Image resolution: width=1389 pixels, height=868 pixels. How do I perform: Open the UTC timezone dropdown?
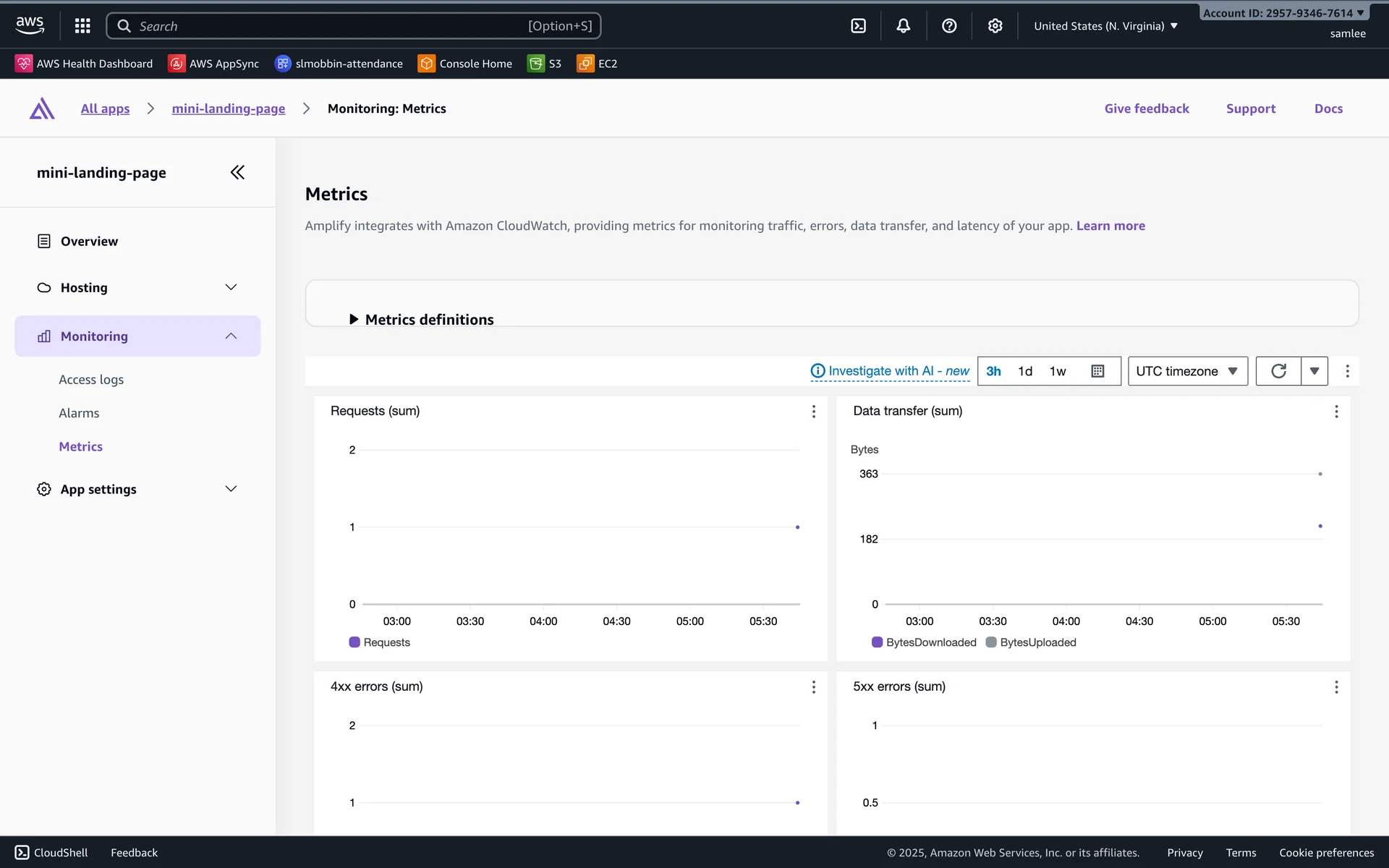tap(1187, 371)
